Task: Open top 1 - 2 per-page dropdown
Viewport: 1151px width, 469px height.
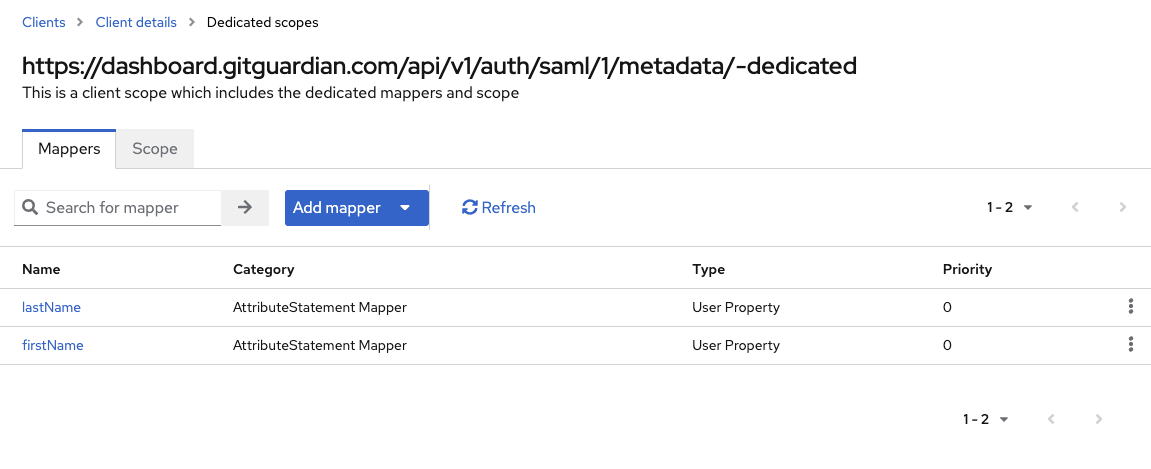Action: (x=1010, y=208)
